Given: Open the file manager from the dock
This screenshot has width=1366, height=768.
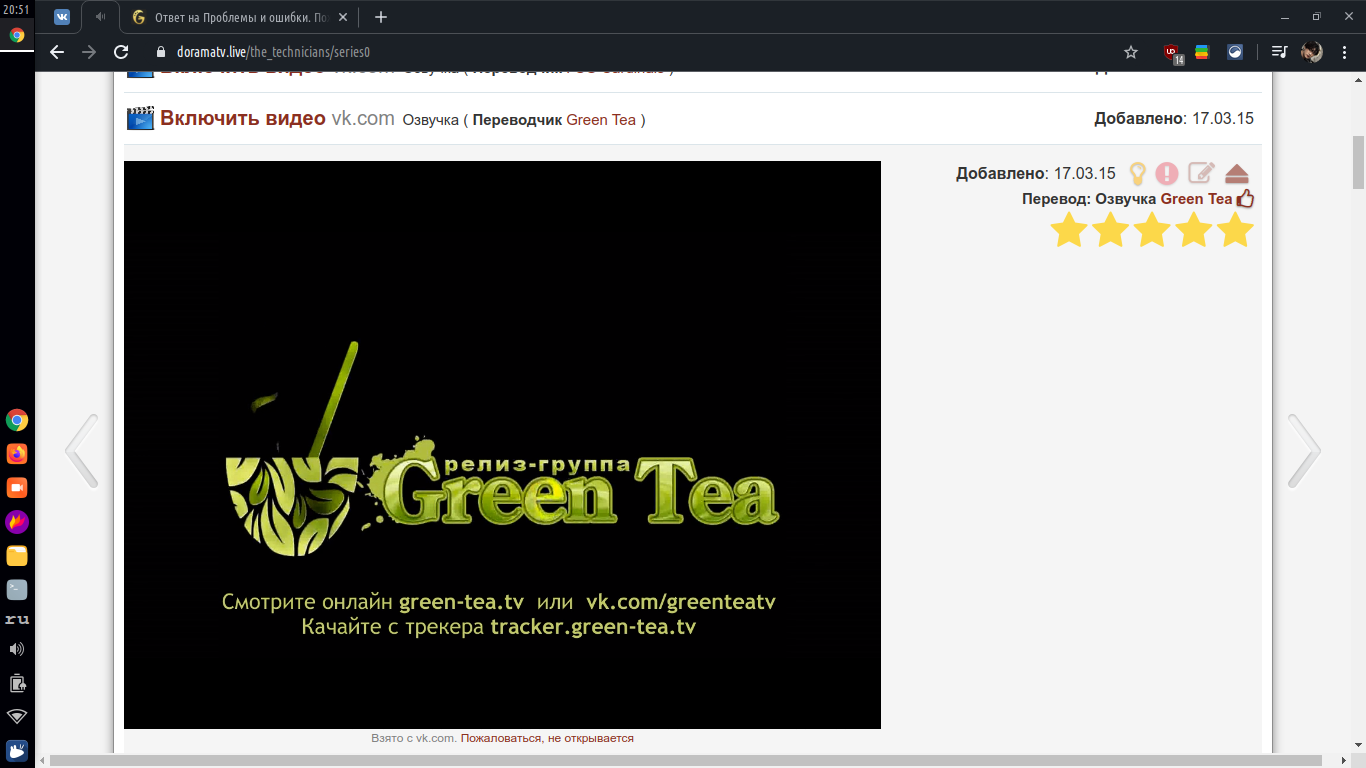Looking at the screenshot, I should pyautogui.click(x=17, y=556).
